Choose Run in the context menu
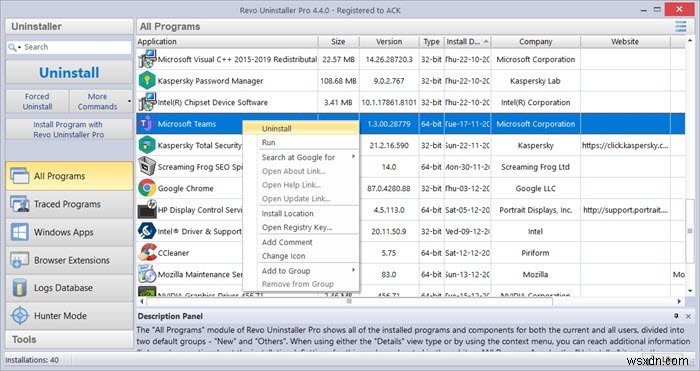The image size is (700, 371). pos(302,142)
